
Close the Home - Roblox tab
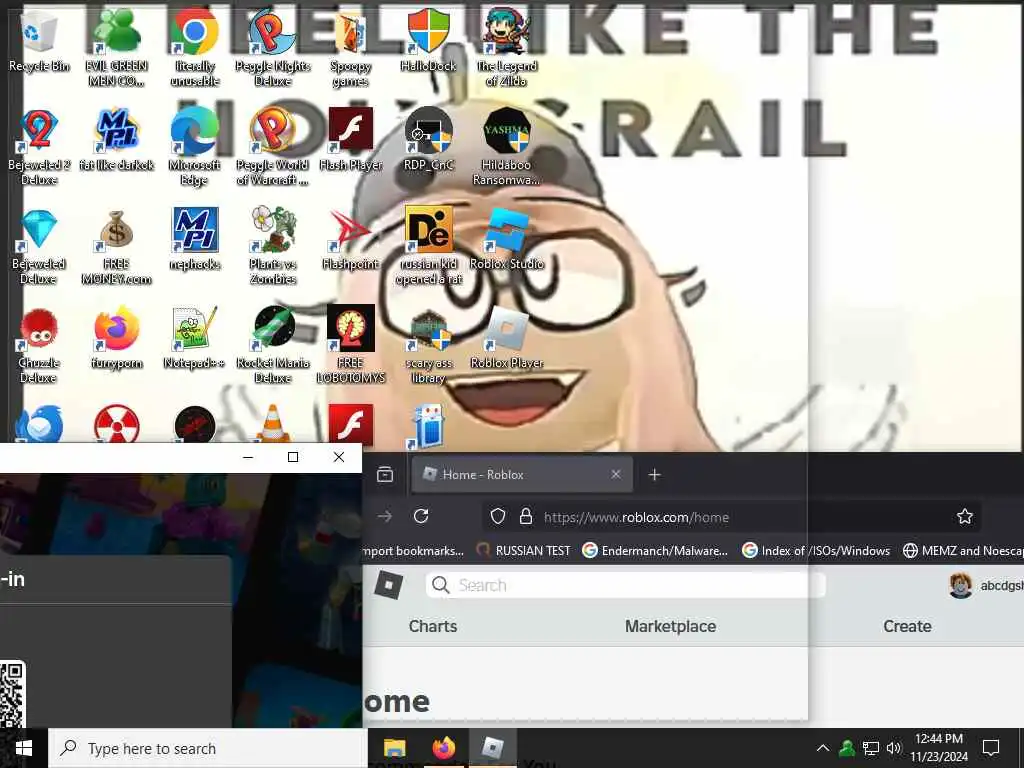[615, 475]
